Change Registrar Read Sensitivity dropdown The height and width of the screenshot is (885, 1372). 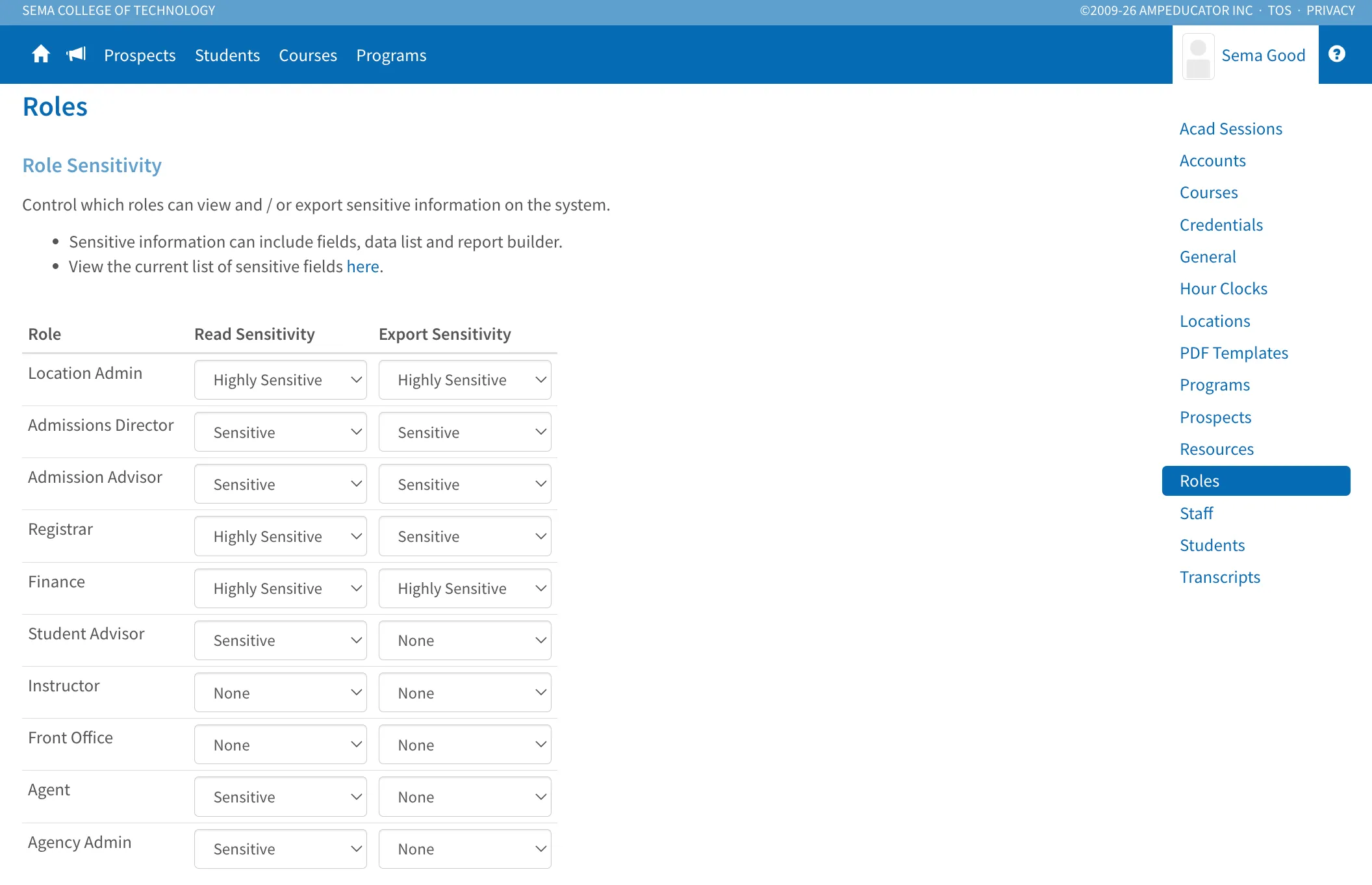(280, 536)
